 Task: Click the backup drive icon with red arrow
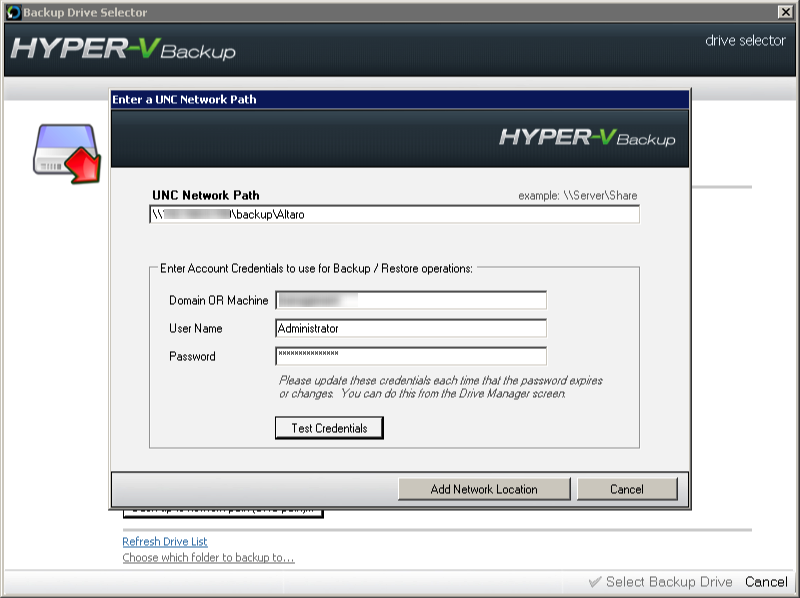click(67, 154)
